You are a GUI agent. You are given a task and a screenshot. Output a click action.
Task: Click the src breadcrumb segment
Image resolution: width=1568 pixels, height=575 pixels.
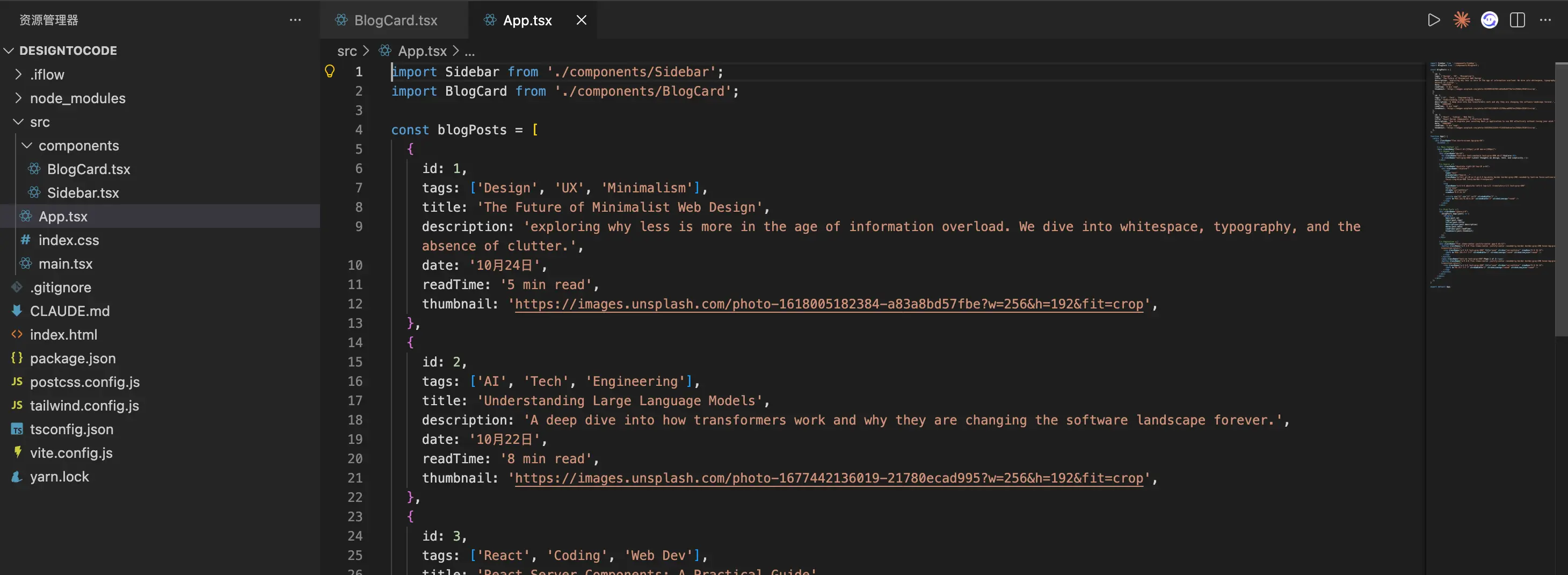(347, 51)
